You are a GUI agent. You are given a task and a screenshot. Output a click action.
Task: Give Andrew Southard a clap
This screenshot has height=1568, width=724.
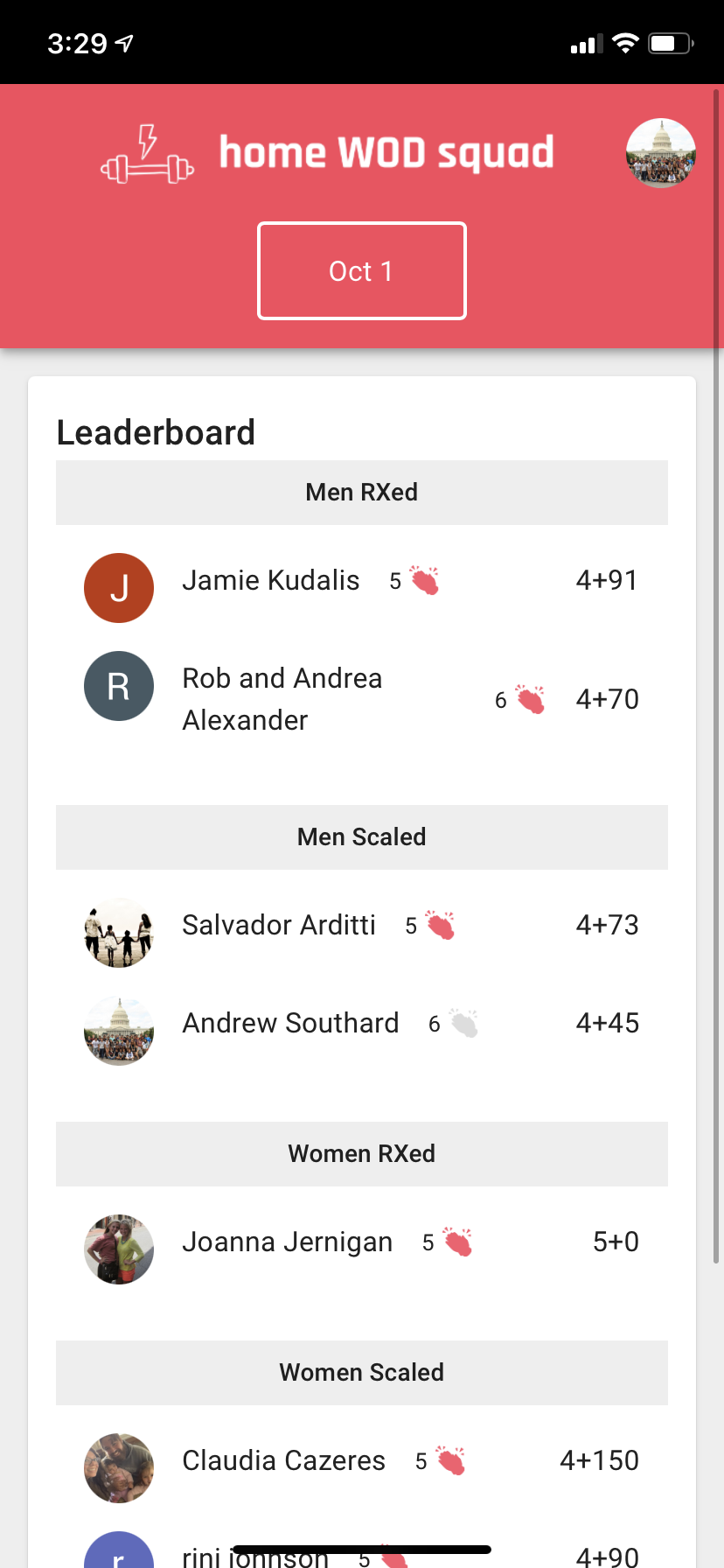pyautogui.click(x=464, y=1024)
